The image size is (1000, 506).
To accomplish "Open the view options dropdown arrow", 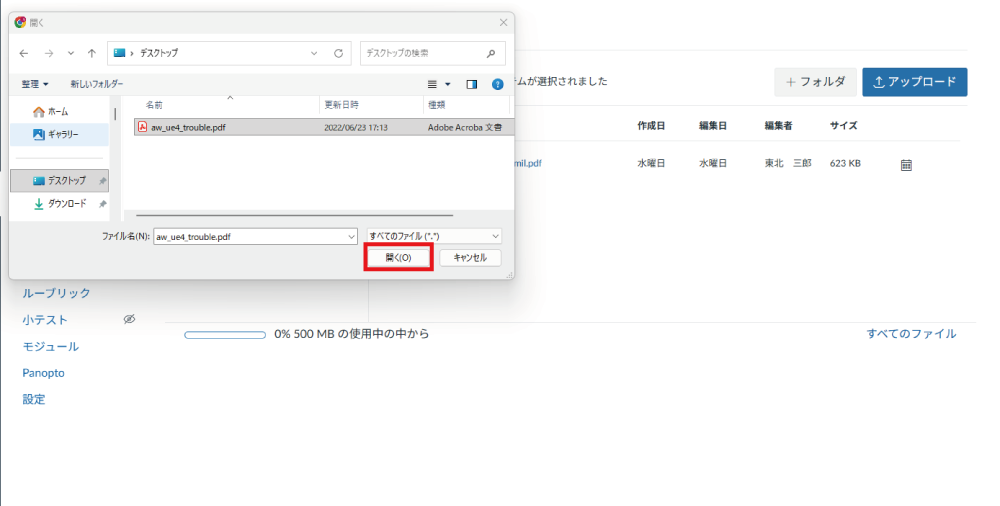I will click(x=448, y=84).
